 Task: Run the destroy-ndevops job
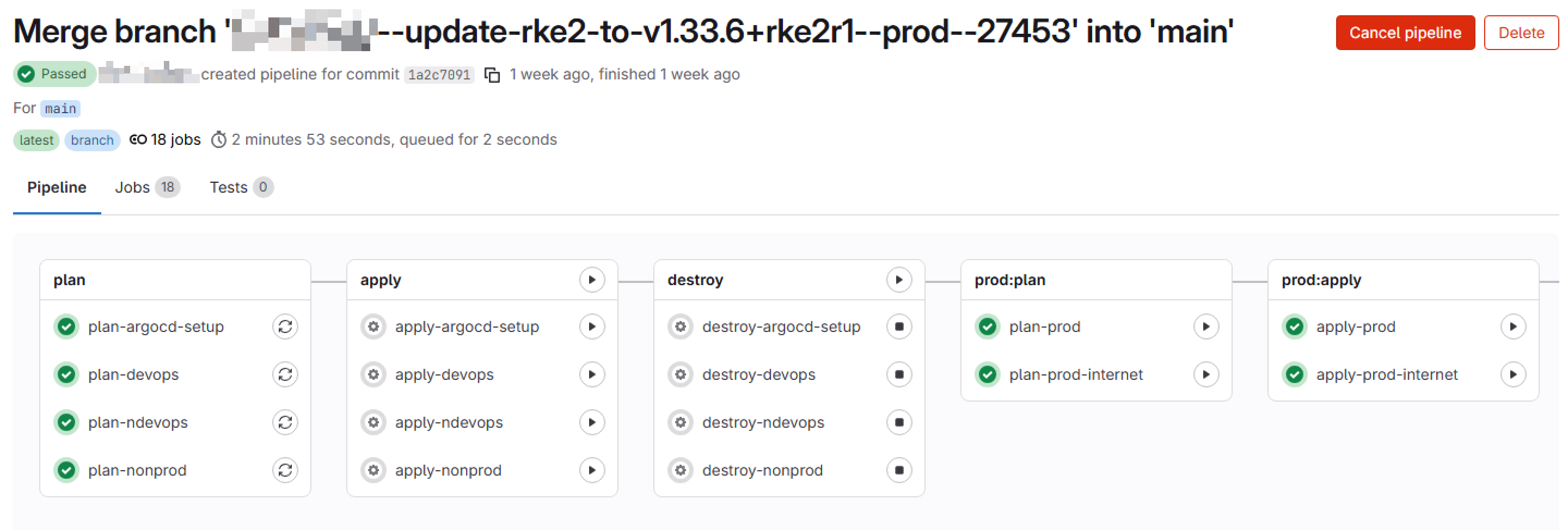[x=899, y=422]
